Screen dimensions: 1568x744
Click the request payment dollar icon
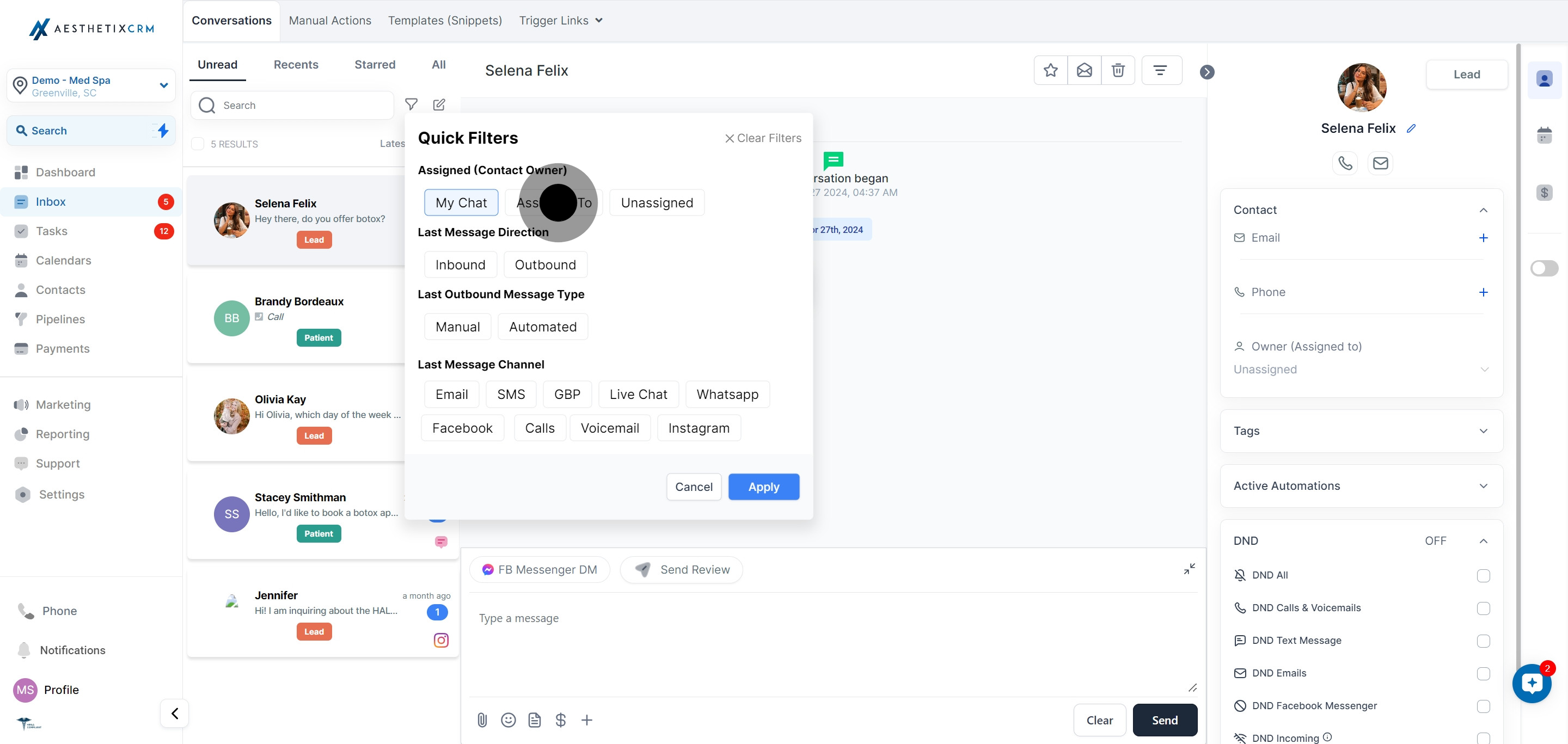click(561, 720)
